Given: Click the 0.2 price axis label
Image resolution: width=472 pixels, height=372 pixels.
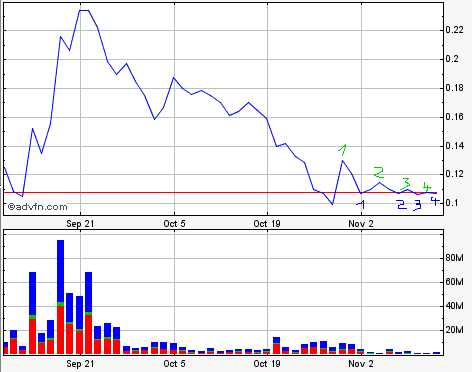Looking at the screenshot, I should [x=452, y=59].
